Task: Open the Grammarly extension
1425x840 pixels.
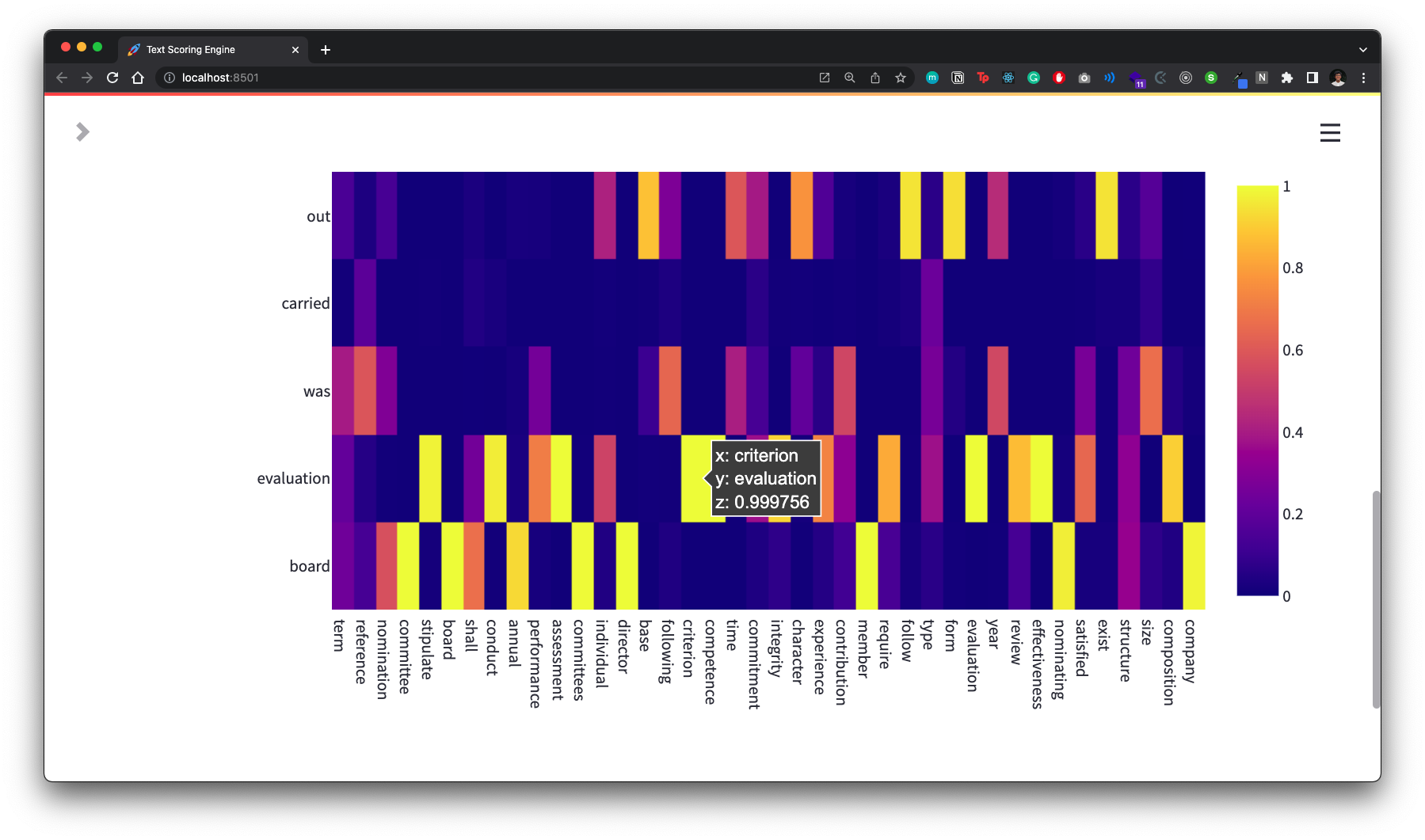Action: pyautogui.click(x=1033, y=78)
